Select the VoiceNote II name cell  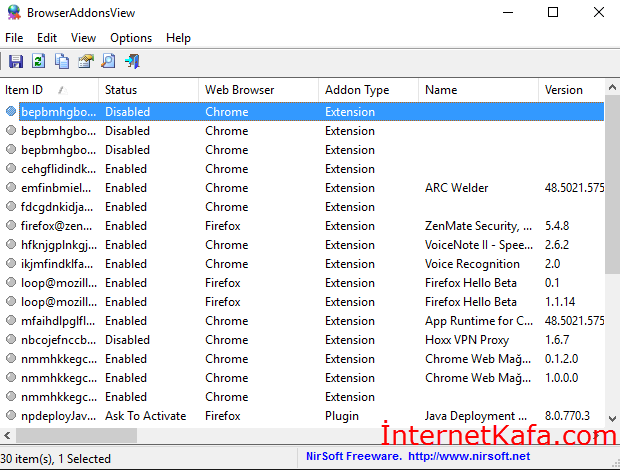coord(478,245)
